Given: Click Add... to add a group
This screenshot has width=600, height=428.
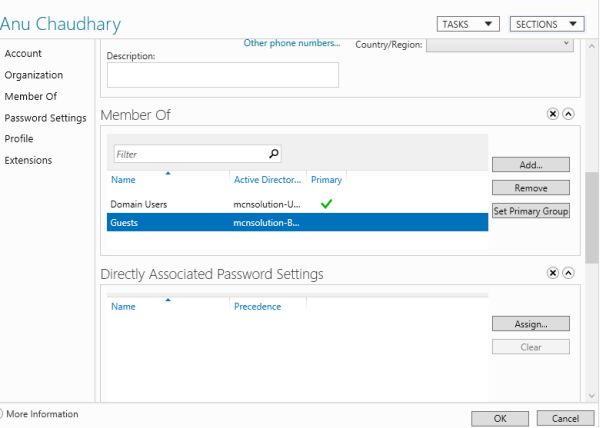Looking at the screenshot, I should point(530,164).
